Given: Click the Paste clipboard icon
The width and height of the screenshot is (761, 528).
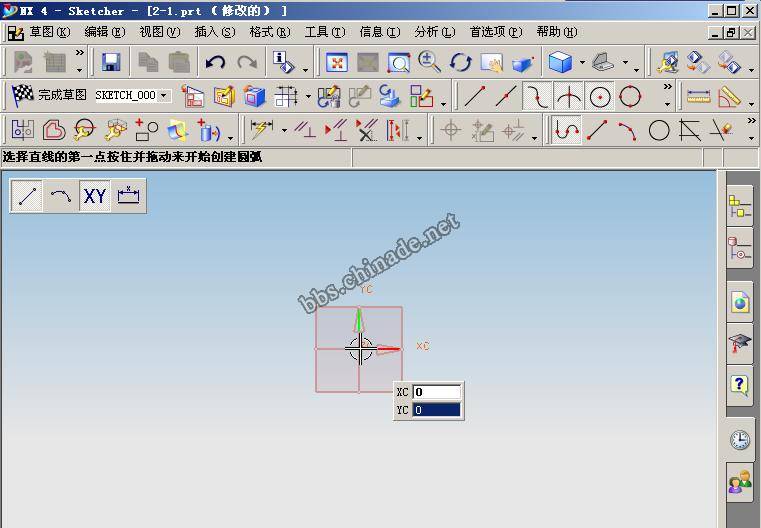Looking at the screenshot, I should [x=179, y=62].
